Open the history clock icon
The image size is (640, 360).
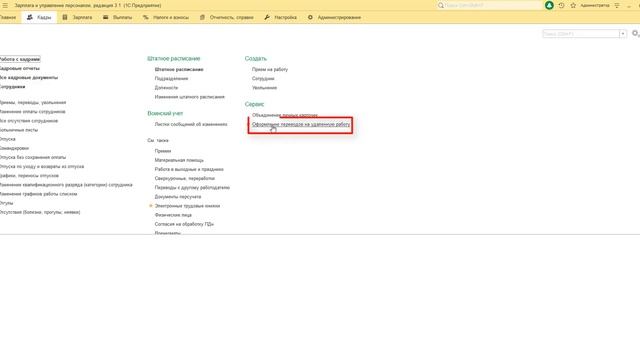click(561, 5)
